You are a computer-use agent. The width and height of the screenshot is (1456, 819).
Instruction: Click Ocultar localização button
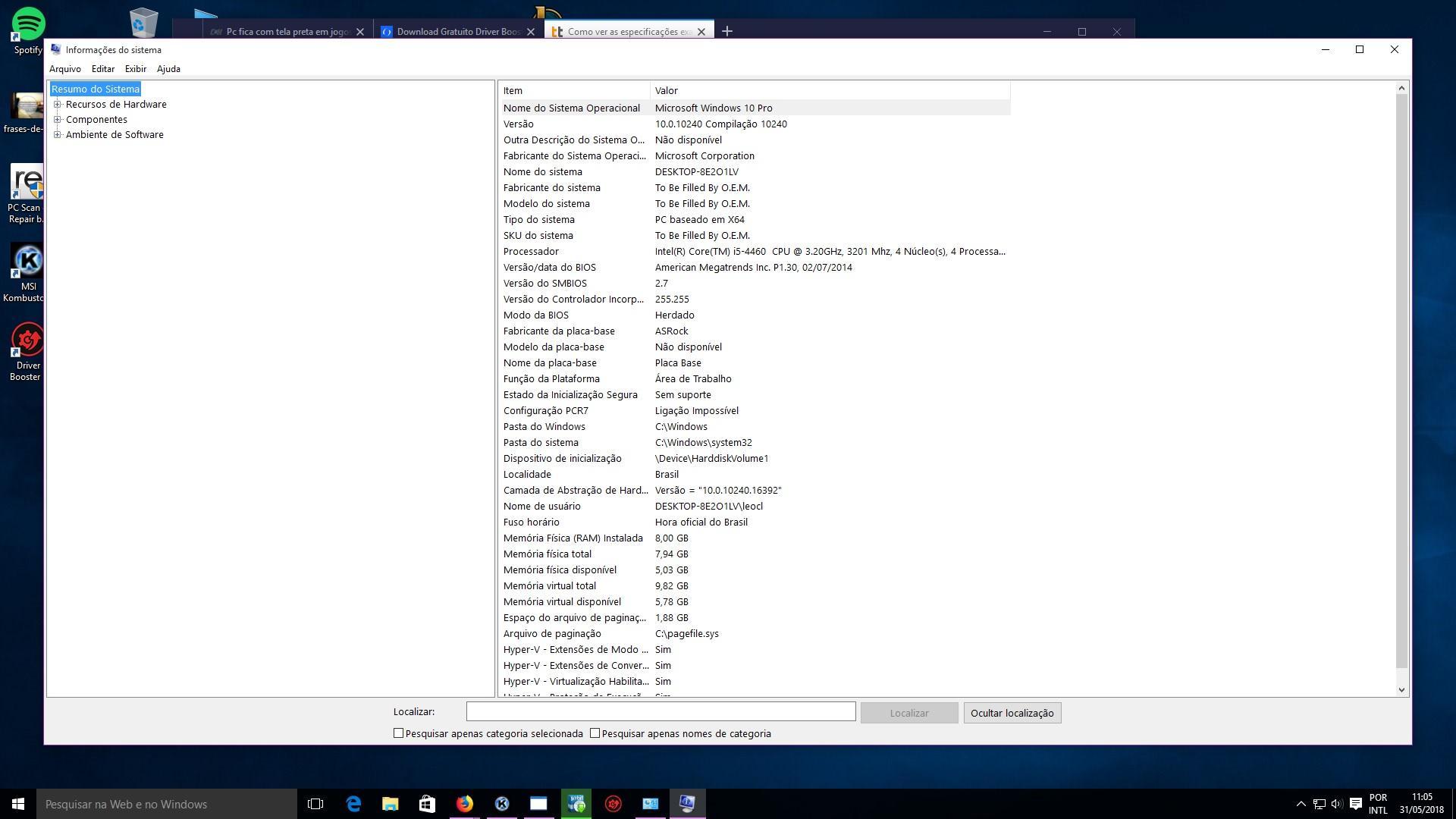coord(1012,713)
